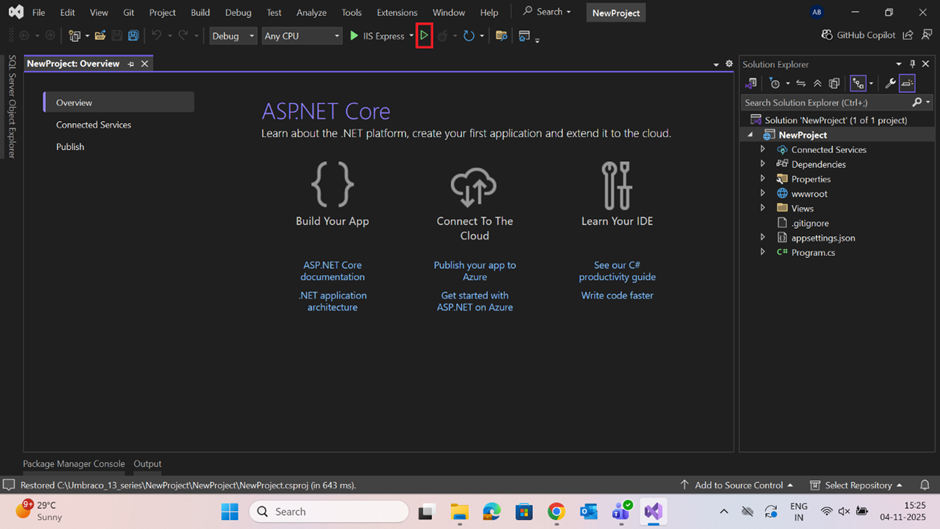Viewport: 940px width, 529px height.
Task: Open the Build menu
Action: tap(200, 13)
